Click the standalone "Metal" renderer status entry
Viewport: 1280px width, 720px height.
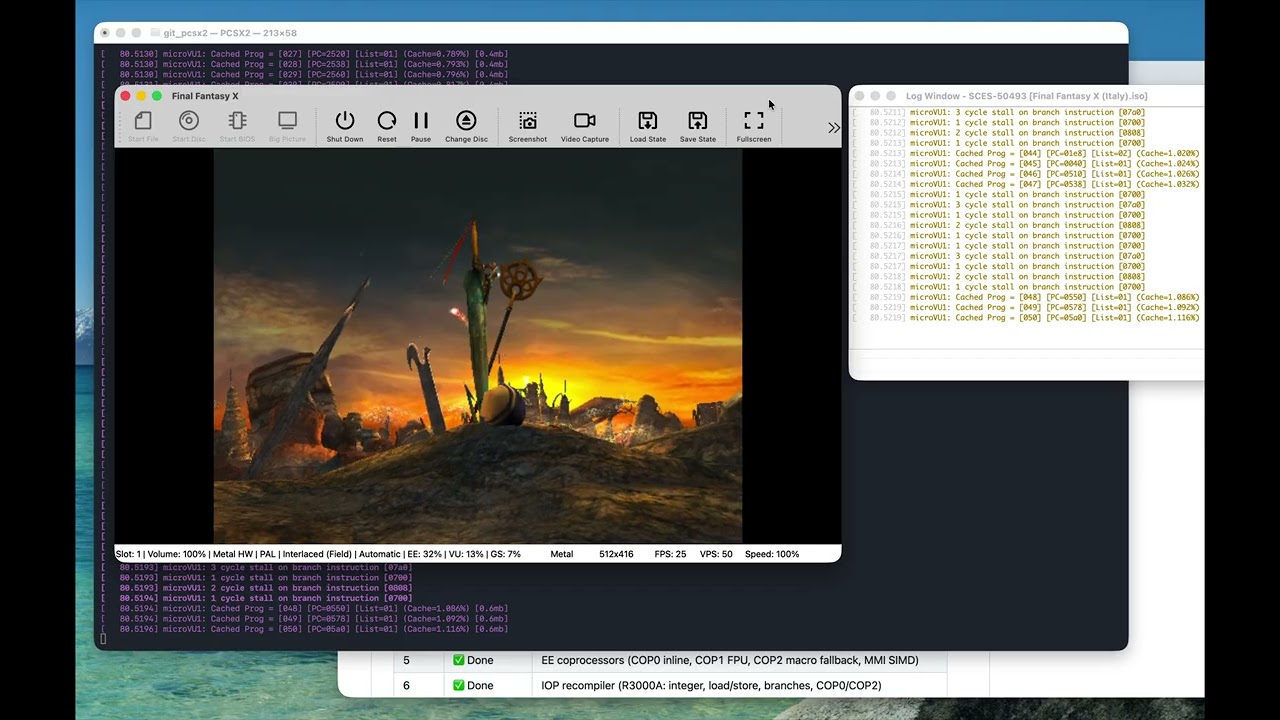562,554
